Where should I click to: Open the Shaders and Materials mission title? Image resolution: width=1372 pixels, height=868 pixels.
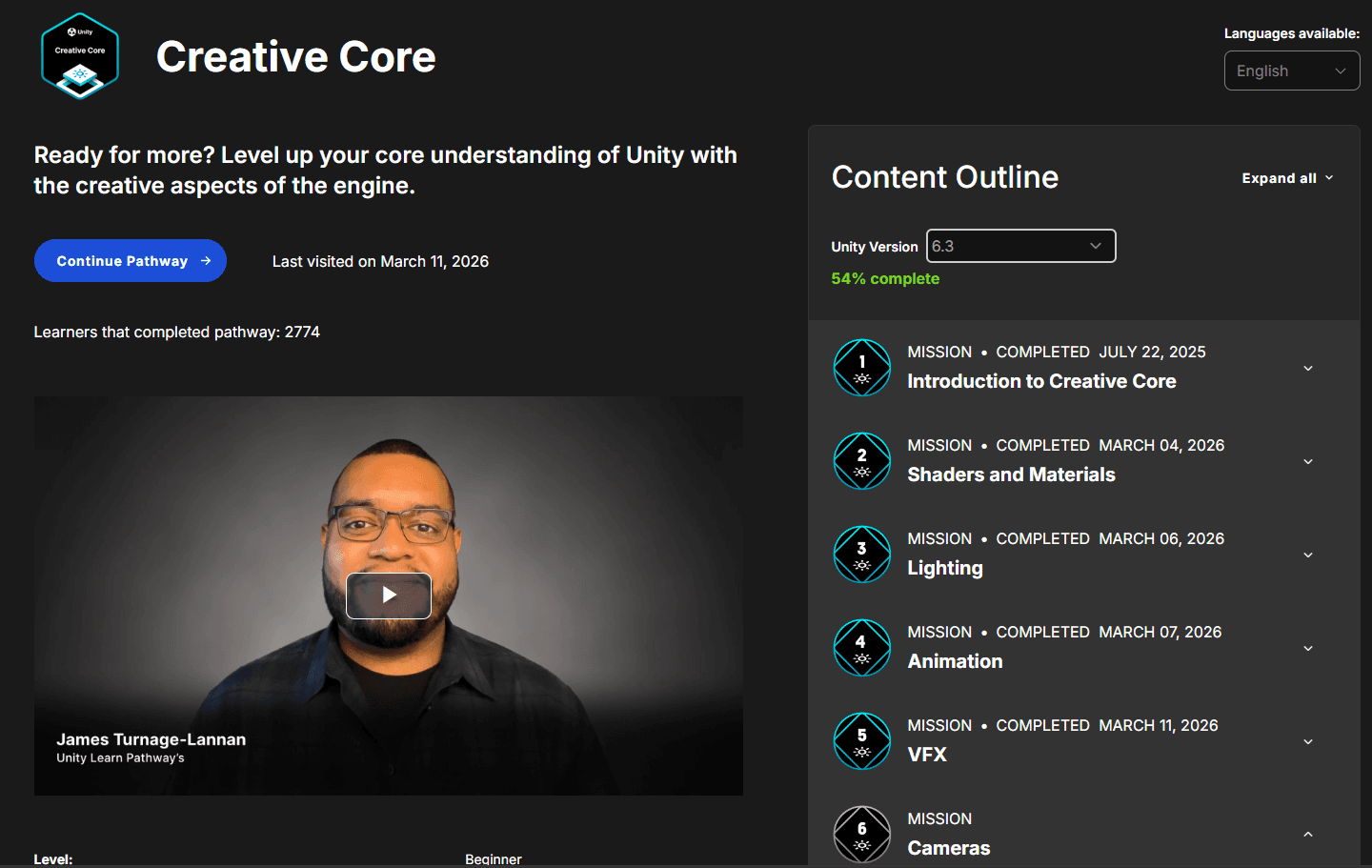pyautogui.click(x=1011, y=474)
